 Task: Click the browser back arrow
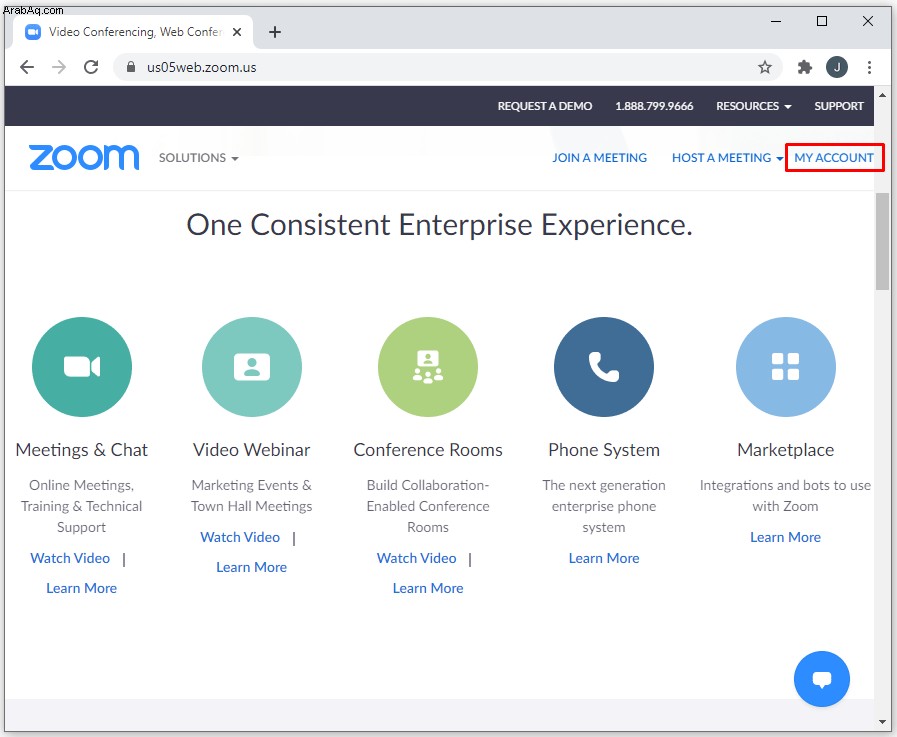(27, 67)
